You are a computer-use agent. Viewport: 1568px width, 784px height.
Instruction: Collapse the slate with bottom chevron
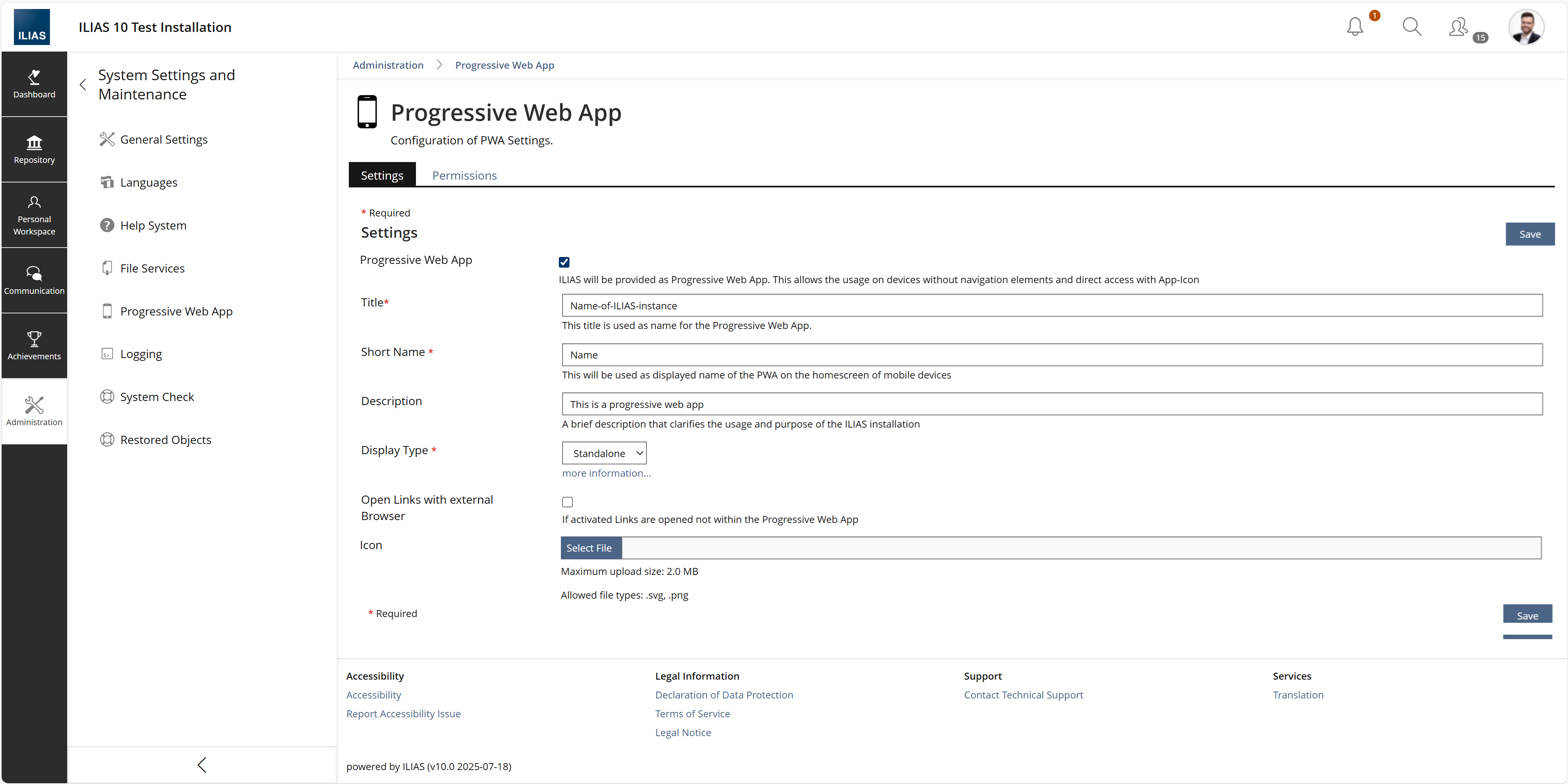point(202,764)
